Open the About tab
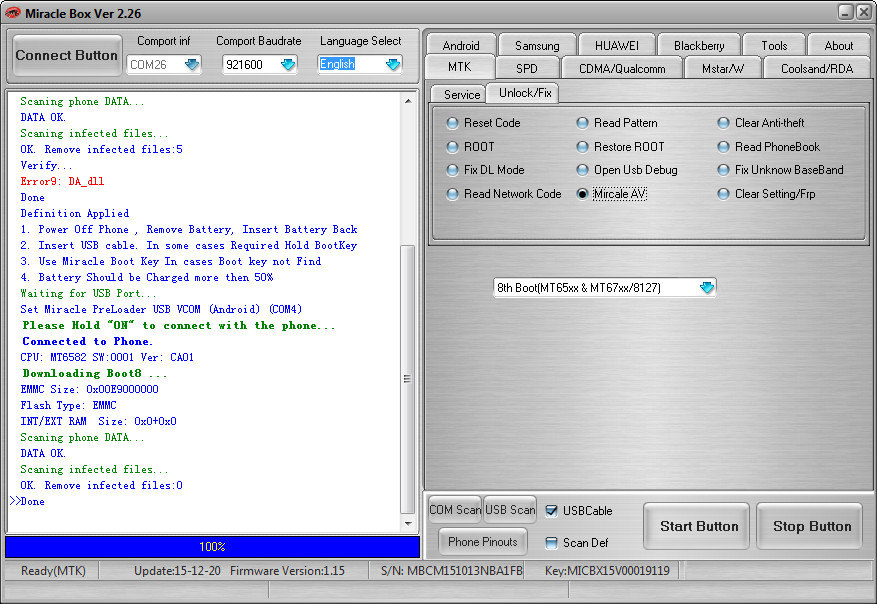Viewport: 877px width, 604px height. point(838,45)
